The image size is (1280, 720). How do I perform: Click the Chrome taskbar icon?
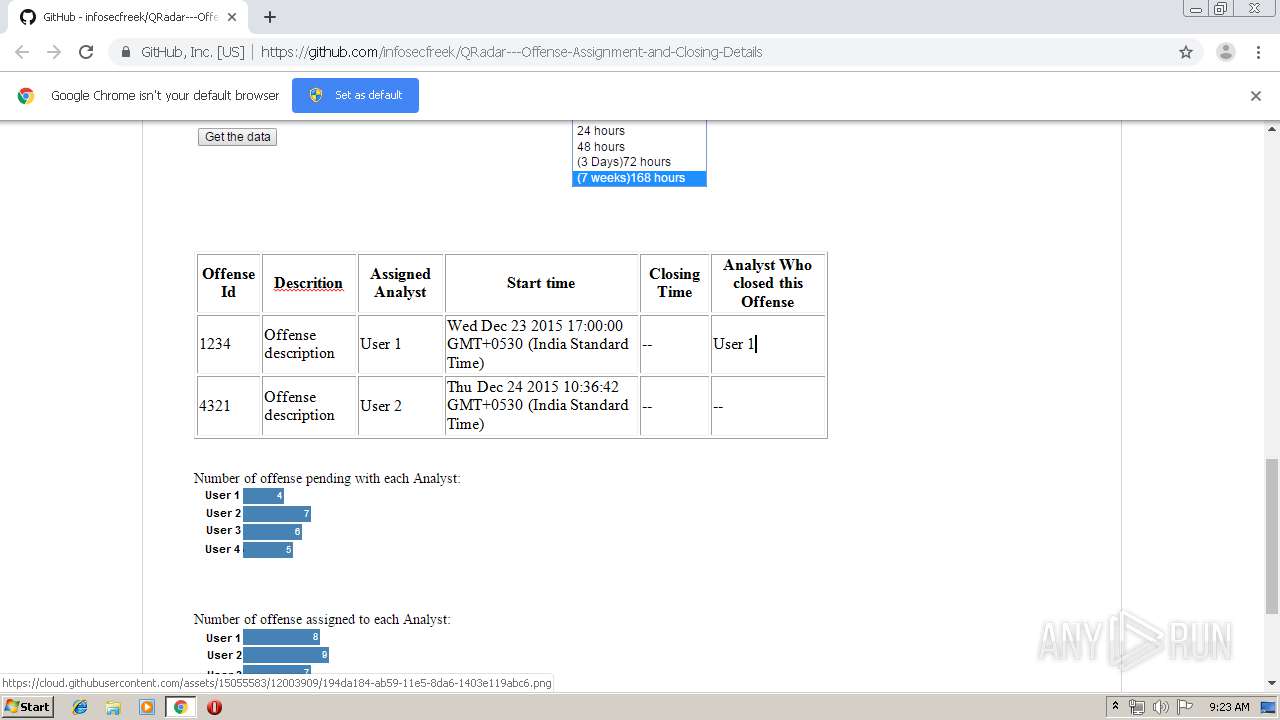coord(180,707)
